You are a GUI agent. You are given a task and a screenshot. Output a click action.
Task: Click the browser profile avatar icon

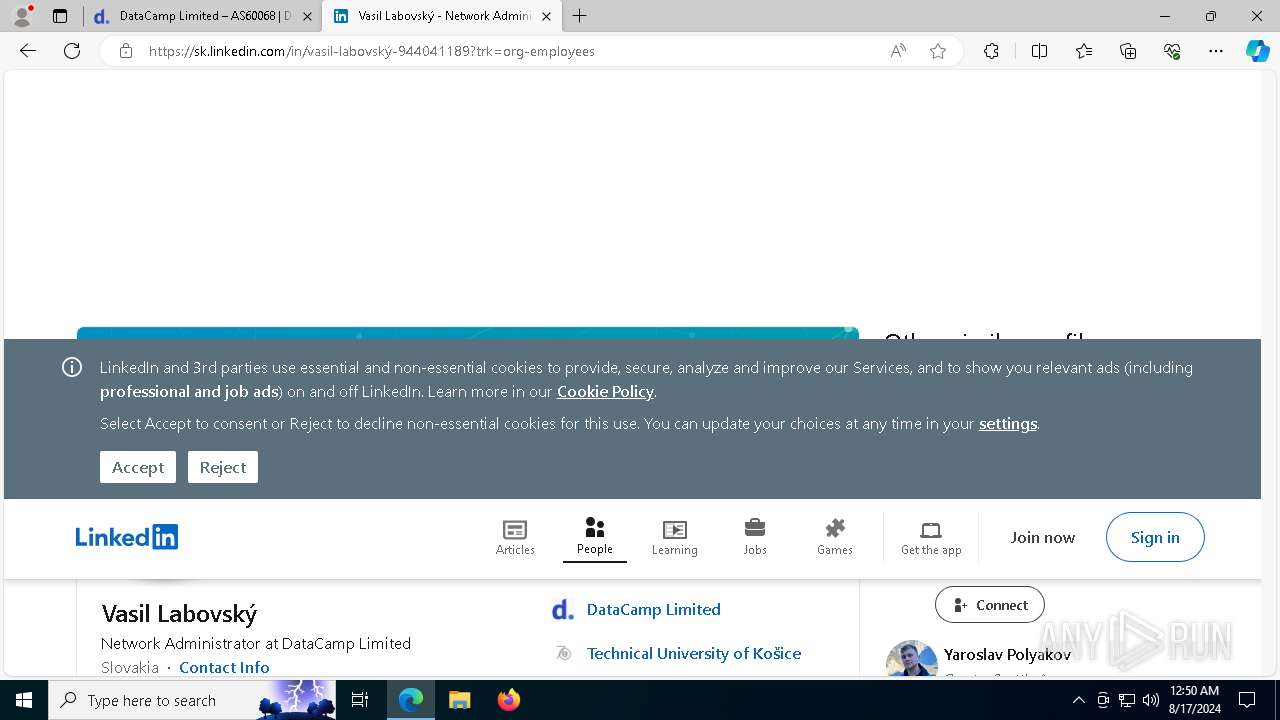click(22, 16)
